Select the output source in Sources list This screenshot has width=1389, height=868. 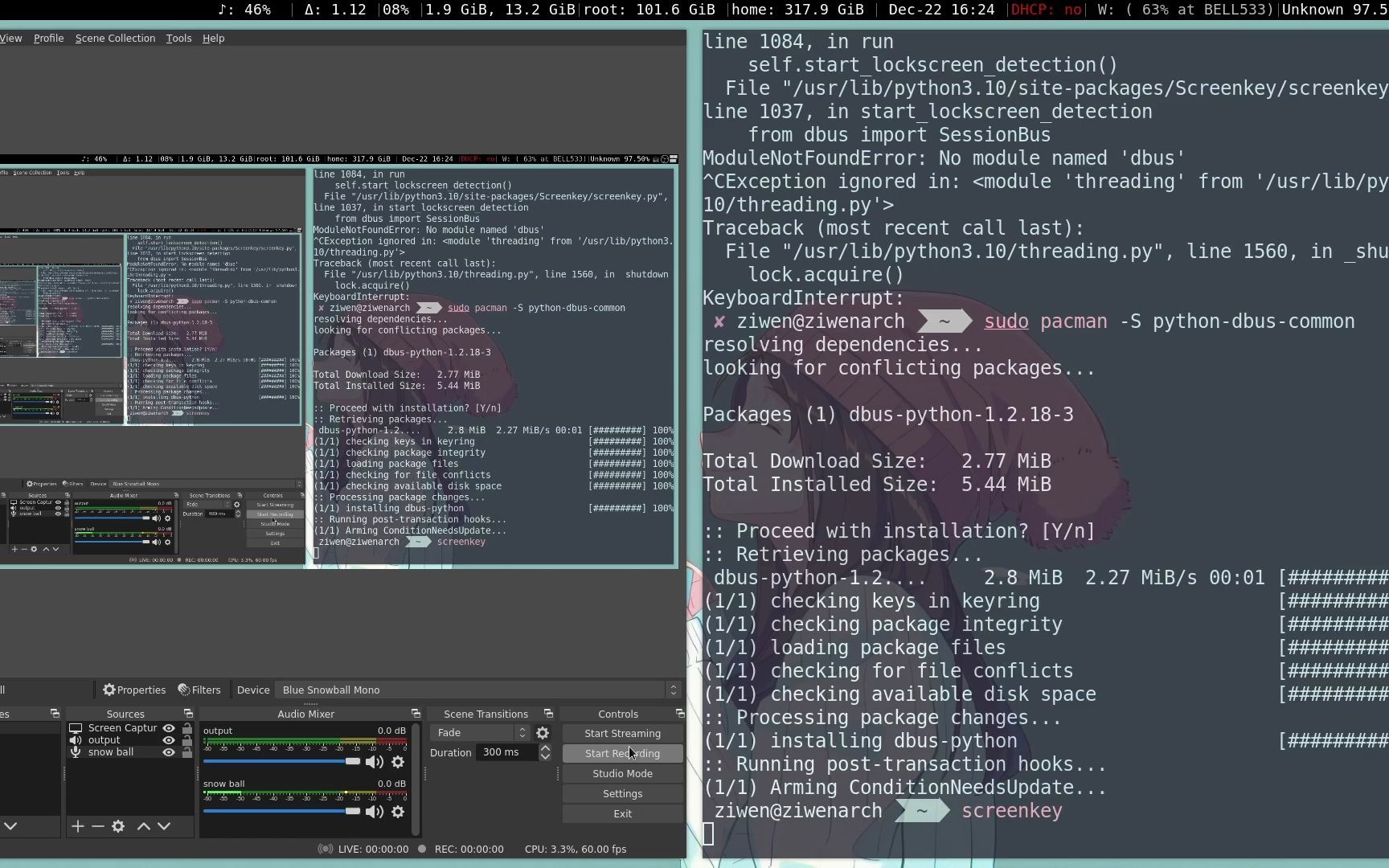129,740
